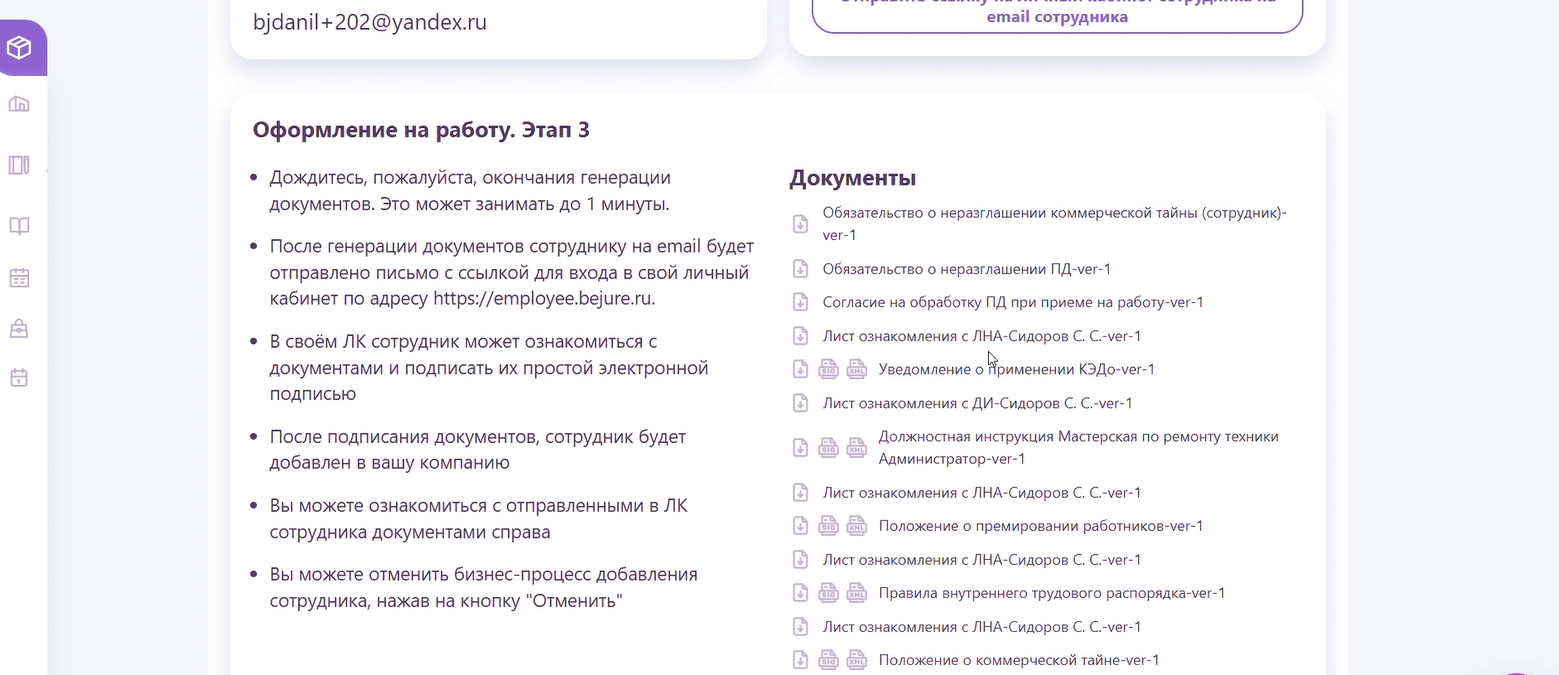The image size is (1559, 675).
Task: Download SIG for Положение о коммерческой тайне
Action: [828, 660]
